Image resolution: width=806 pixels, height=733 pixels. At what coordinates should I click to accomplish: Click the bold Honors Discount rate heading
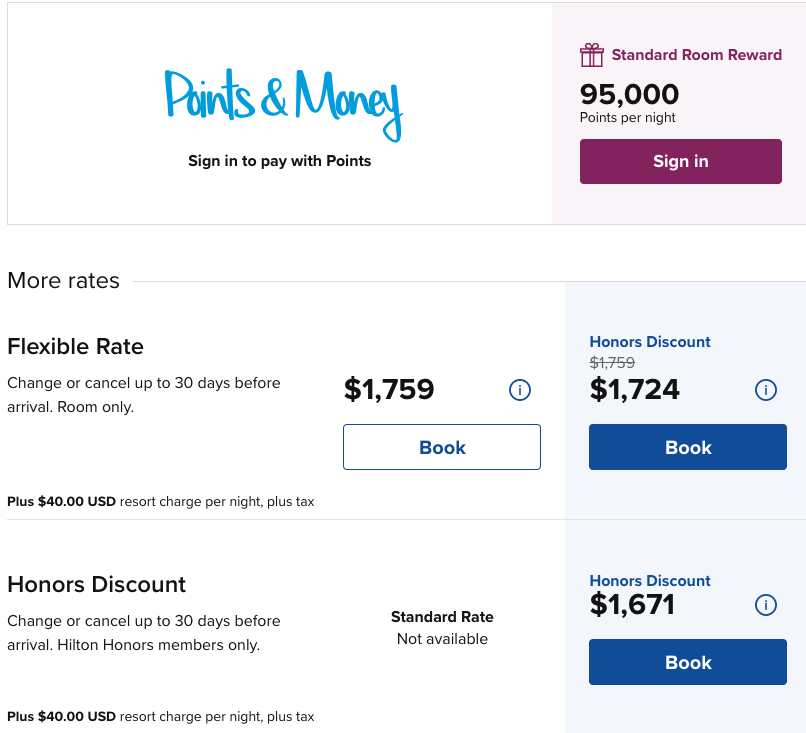[97, 585]
